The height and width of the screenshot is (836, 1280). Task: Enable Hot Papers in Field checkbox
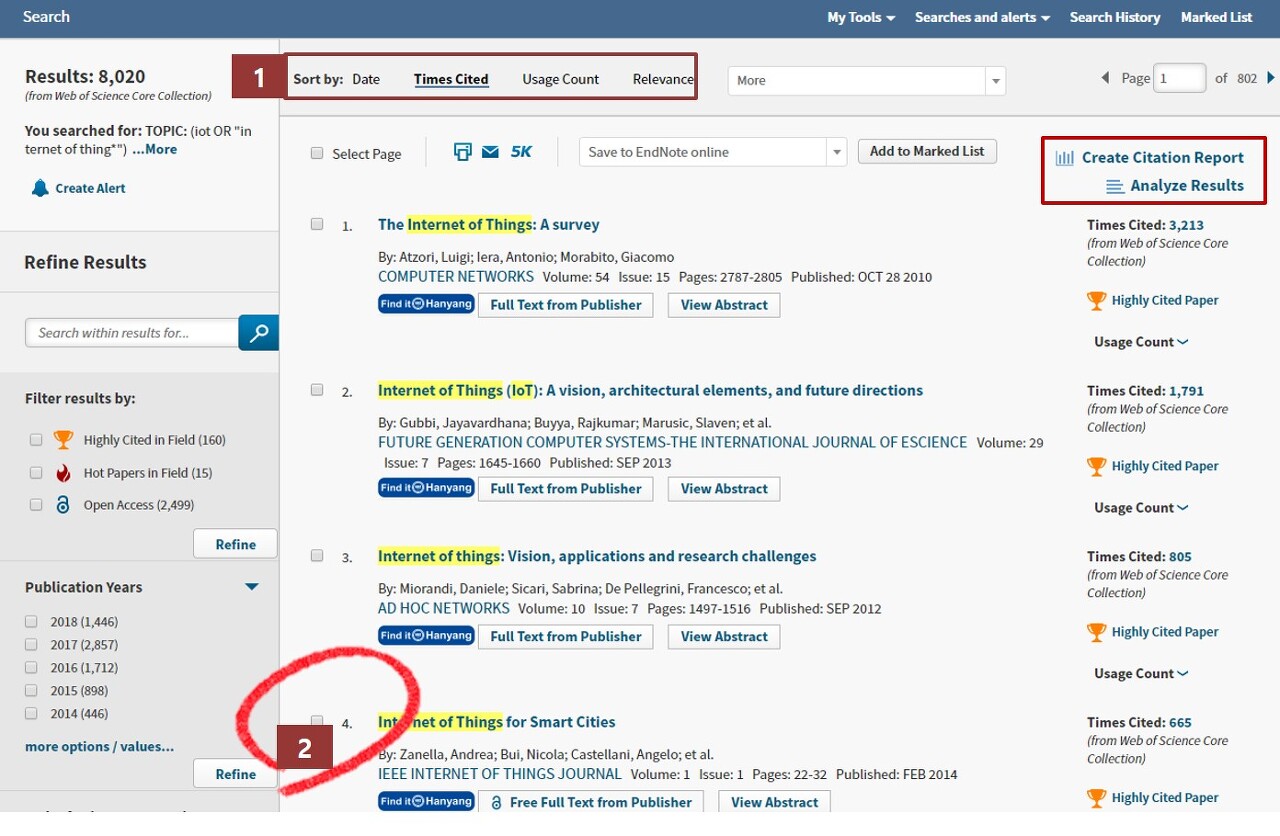(36, 473)
